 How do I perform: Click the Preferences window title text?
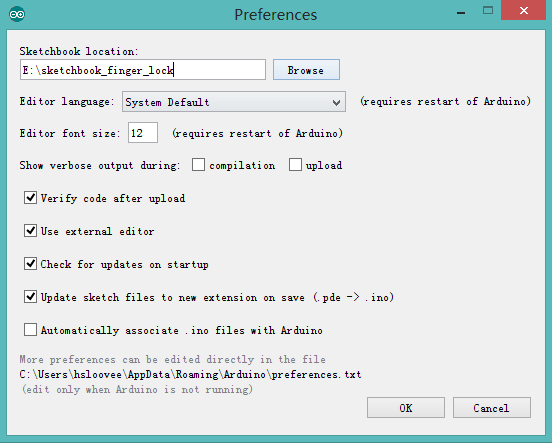tap(276, 15)
